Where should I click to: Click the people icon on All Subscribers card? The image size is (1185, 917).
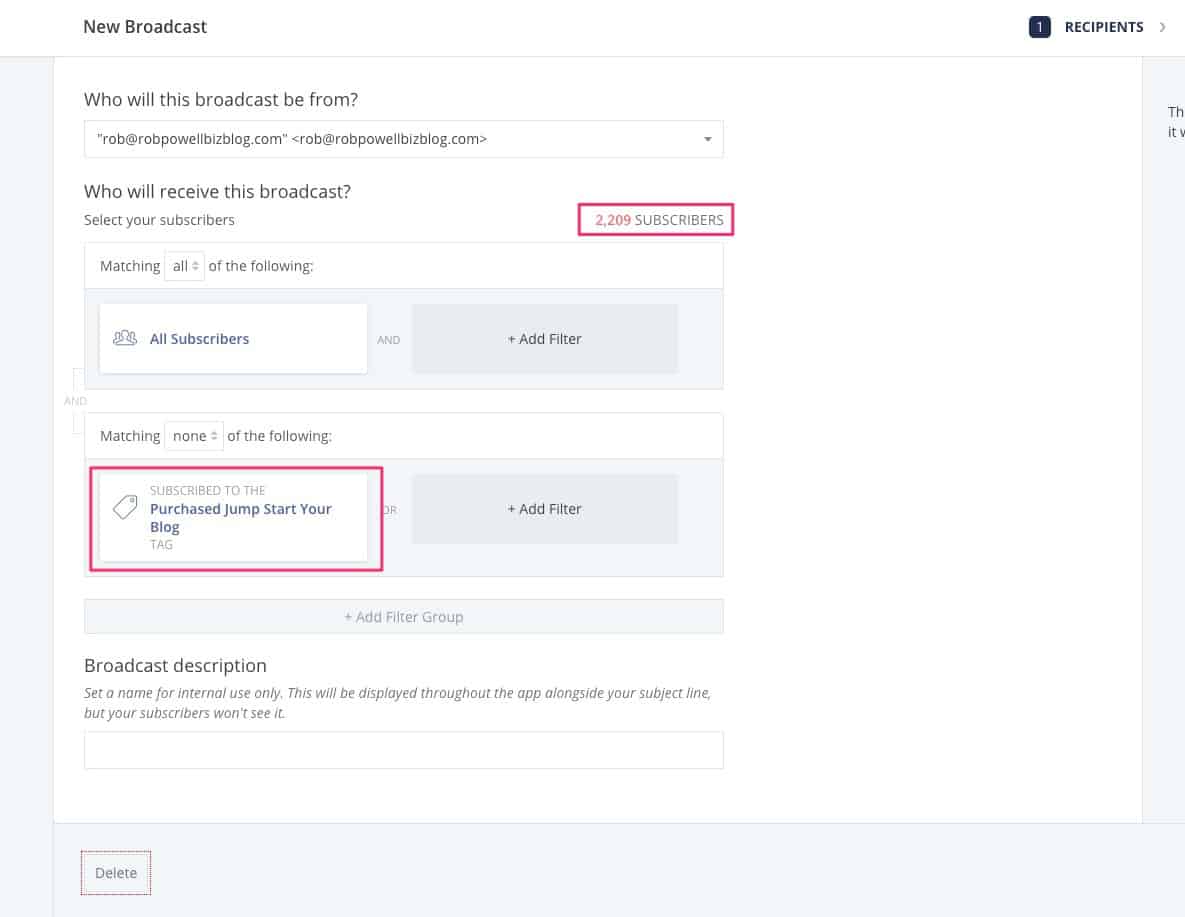[125, 338]
